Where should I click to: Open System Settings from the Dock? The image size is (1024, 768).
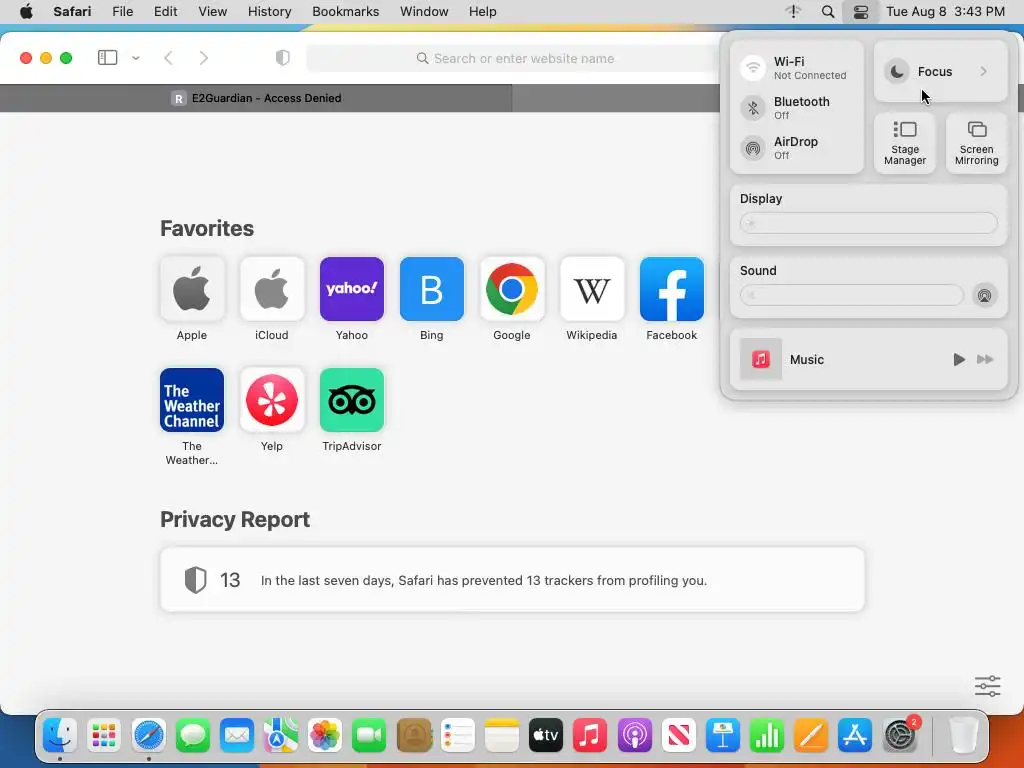(899, 735)
